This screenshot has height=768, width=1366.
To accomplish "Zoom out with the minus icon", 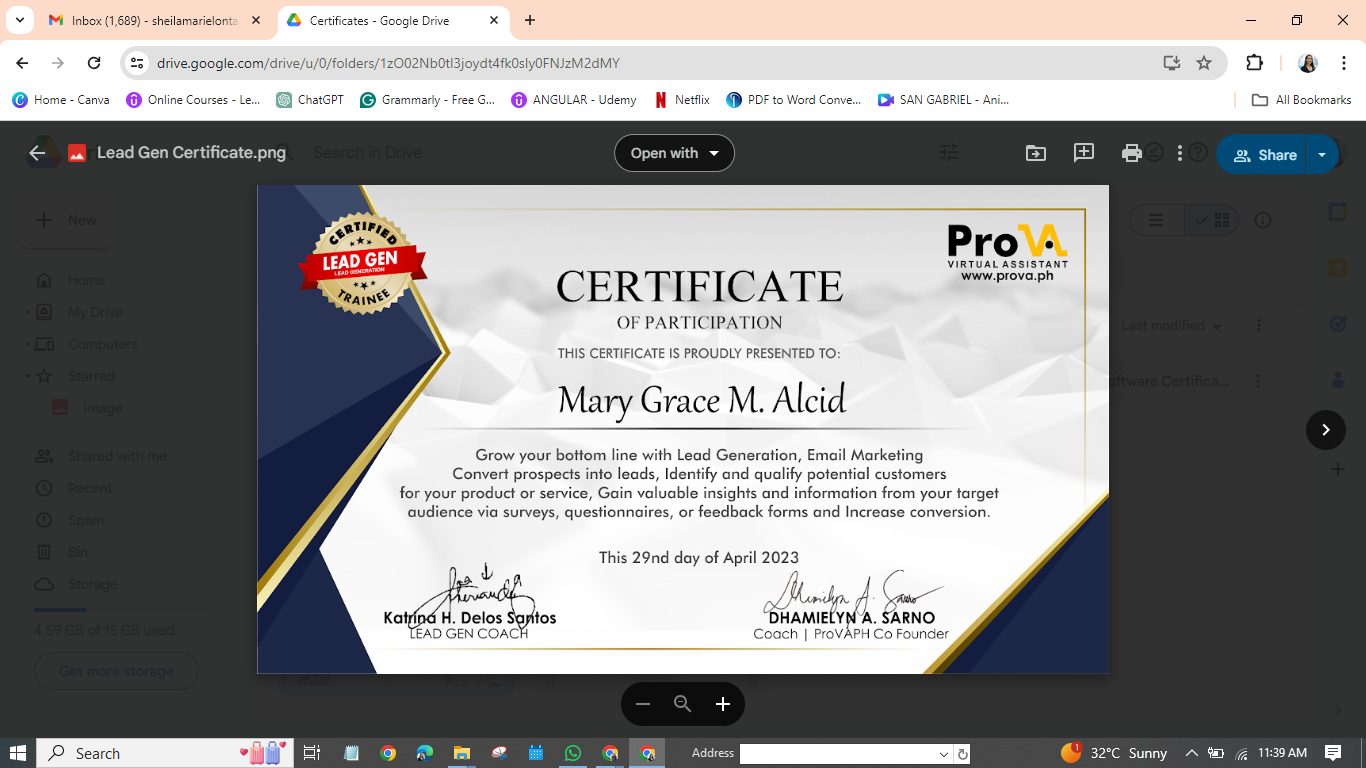I will [x=643, y=704].
